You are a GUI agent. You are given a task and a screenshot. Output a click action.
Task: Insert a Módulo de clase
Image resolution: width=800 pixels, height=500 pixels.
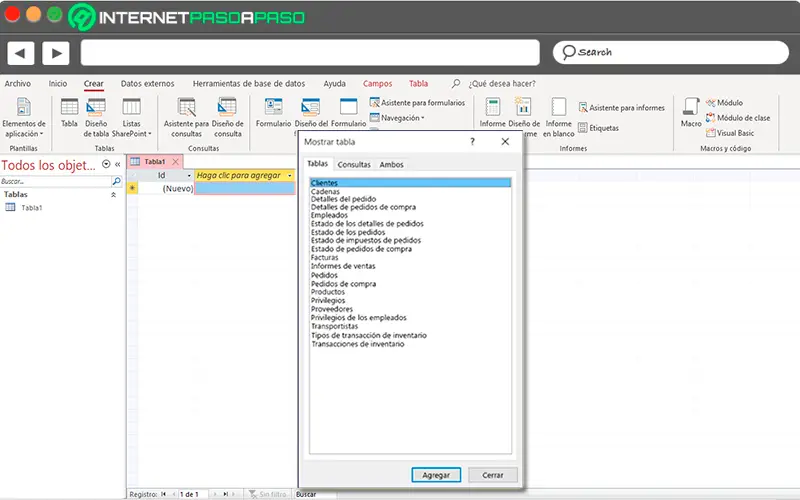738,118
